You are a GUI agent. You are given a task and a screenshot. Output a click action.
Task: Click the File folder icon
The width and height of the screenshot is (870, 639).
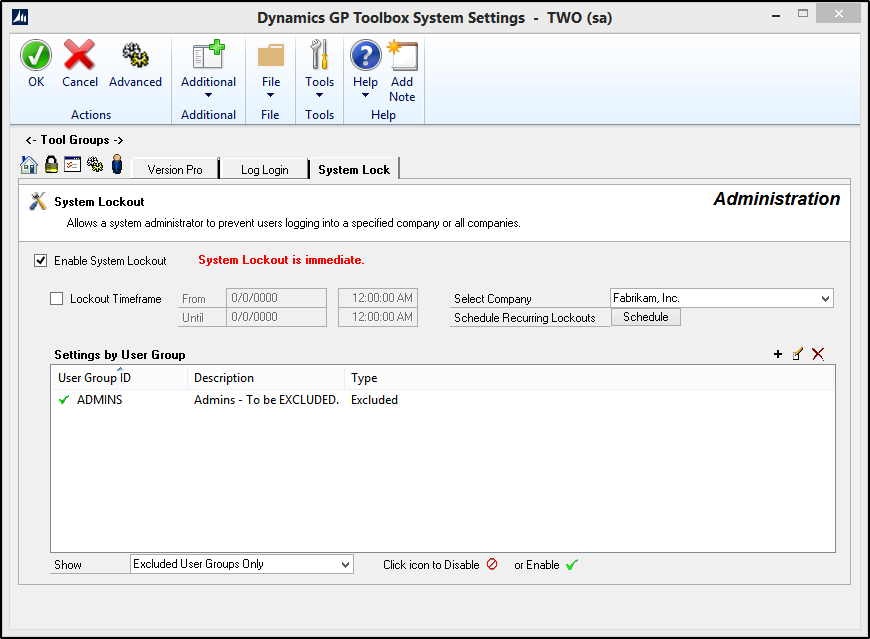pos(271,55)
